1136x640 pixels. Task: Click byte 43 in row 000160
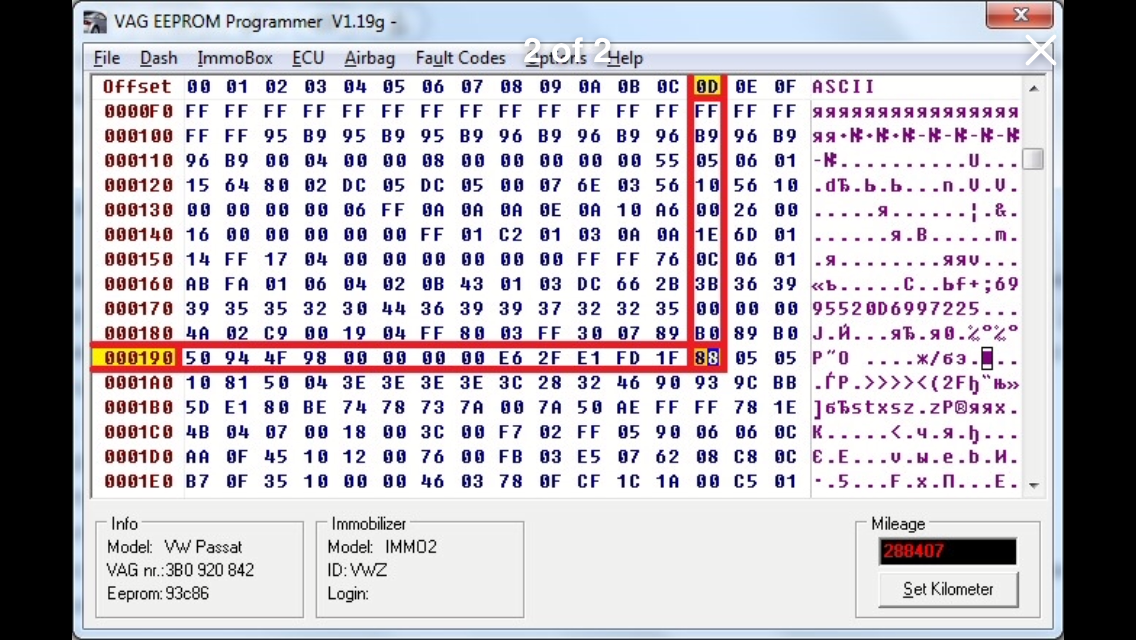coord(472,284)
